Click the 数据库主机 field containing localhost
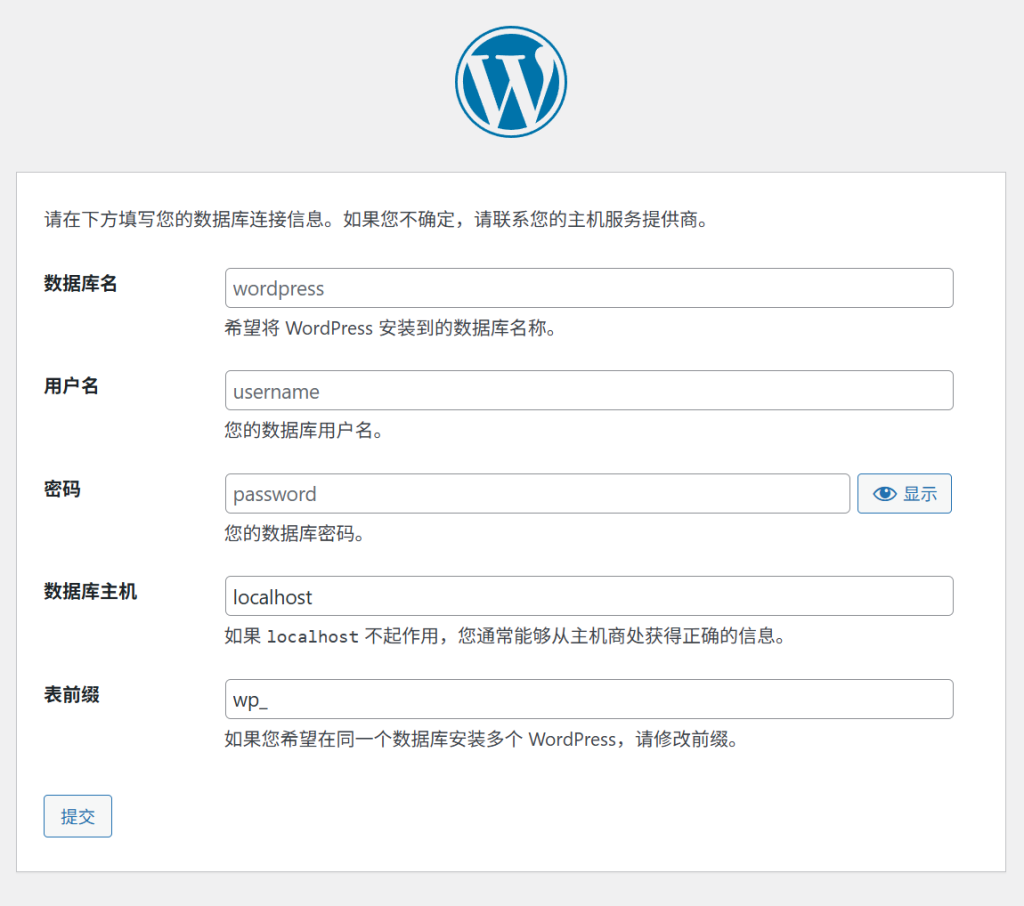Screen dimensions: 1024x906 pos(588,597)
